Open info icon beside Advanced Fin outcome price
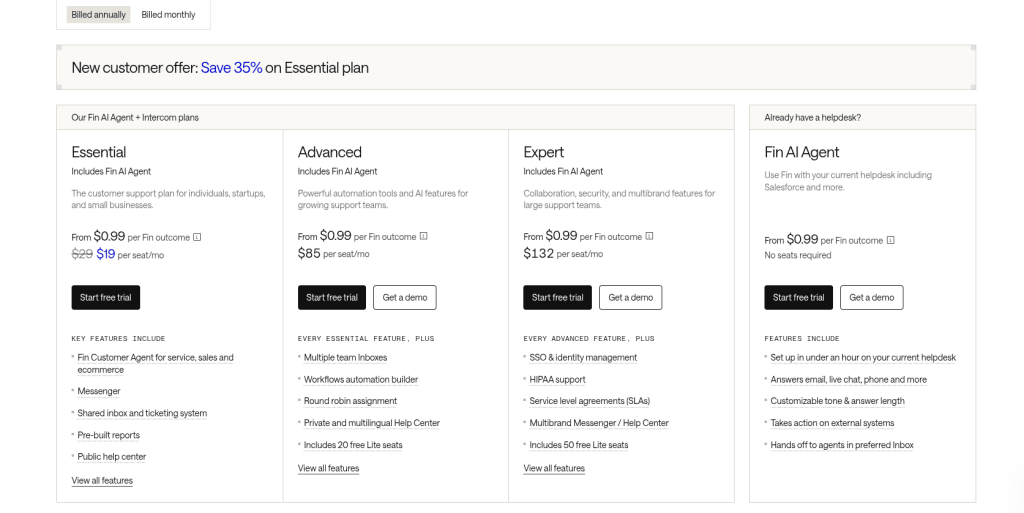Image resolution: width=1024 pixels, height=513 pixels. pos(423,236)
